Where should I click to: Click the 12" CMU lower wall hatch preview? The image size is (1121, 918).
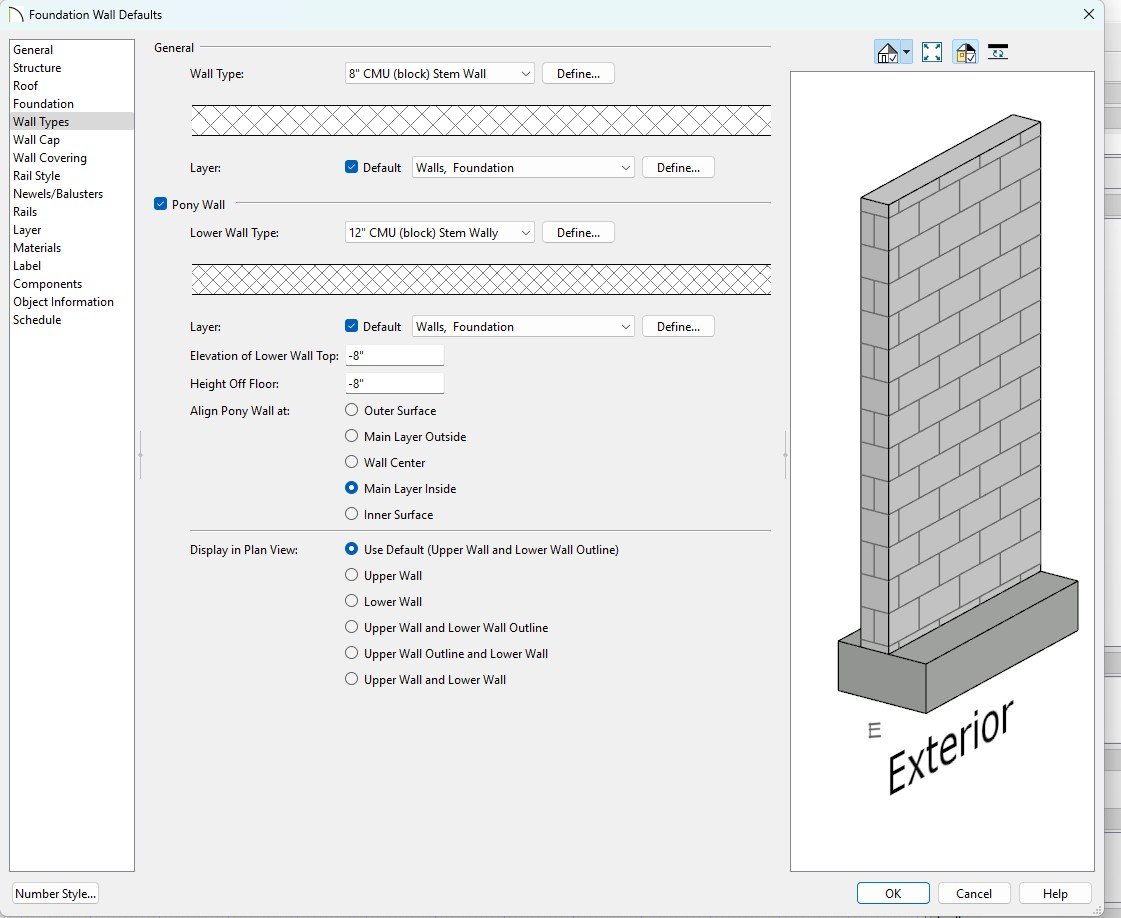(481, 280)
